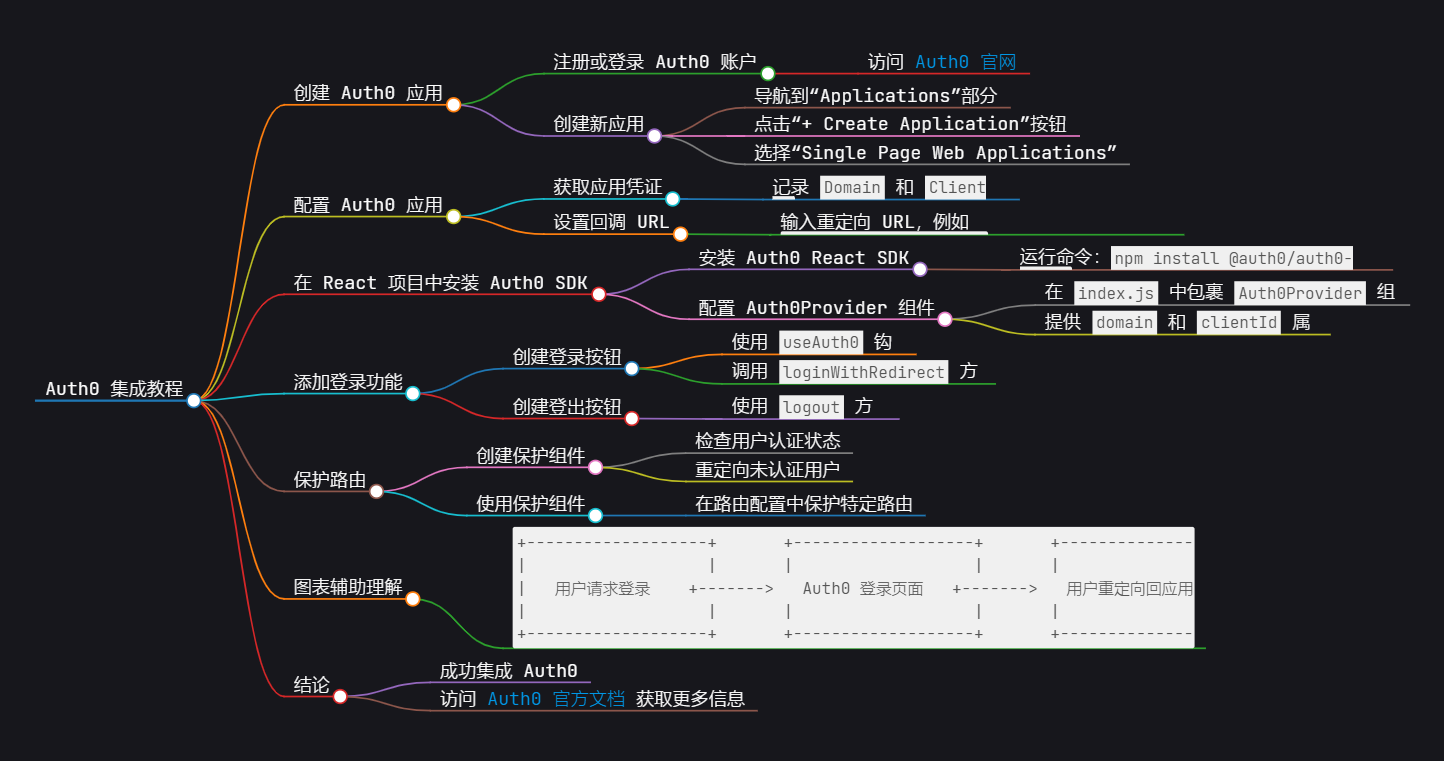1444x761 pixels.
Task: Click the loginWithRedirect code chip
Action: pyautogui.click(x=864, y=372)
